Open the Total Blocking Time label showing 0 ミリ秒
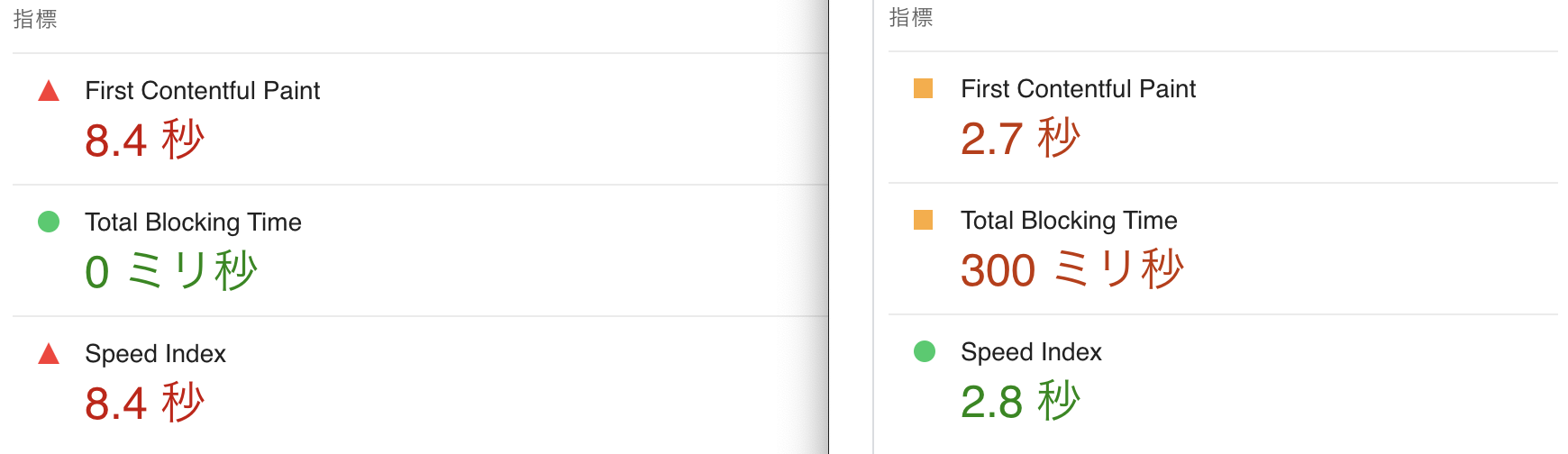Viewport: 1568px width, 454px height. 193,222
